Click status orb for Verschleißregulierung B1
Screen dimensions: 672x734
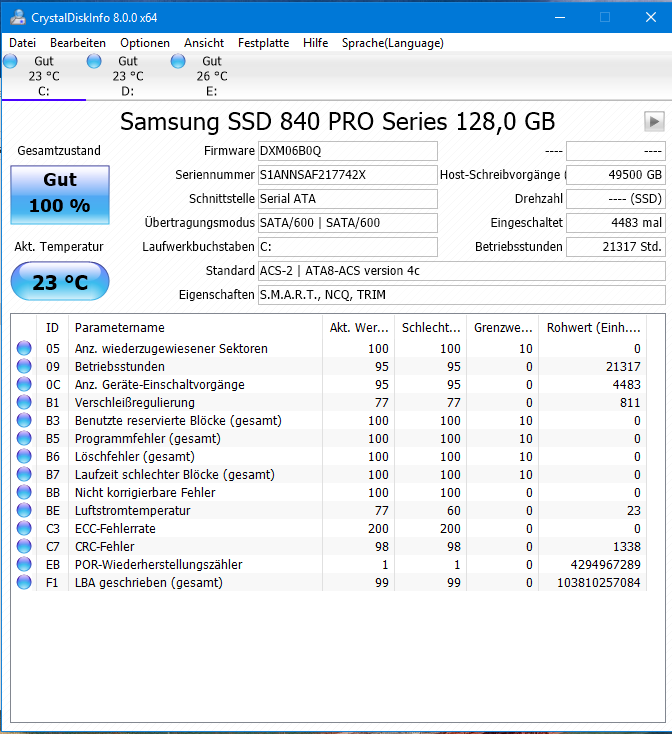point(24,403)
